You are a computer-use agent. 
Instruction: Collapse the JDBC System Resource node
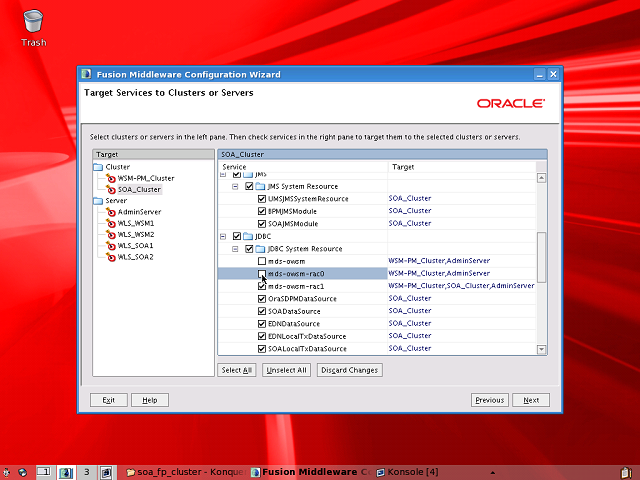(235, 249)
